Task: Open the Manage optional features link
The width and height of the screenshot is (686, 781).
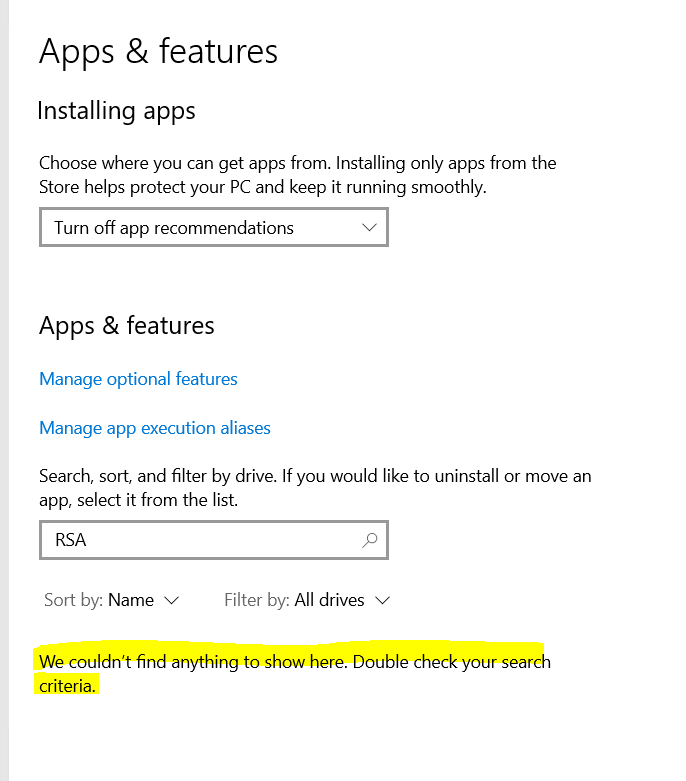Action: (138, 379)
